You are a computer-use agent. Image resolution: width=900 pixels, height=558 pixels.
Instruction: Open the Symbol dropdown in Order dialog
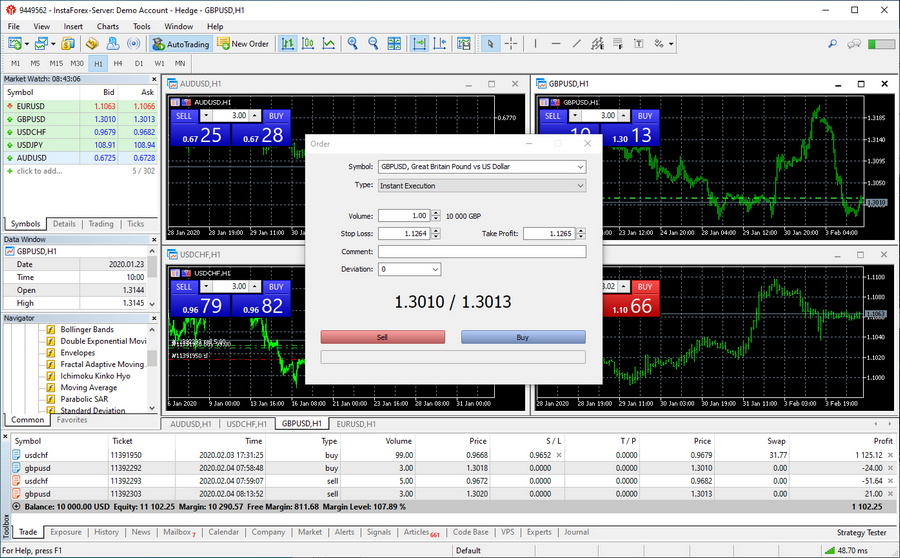[x=480, y=166]
